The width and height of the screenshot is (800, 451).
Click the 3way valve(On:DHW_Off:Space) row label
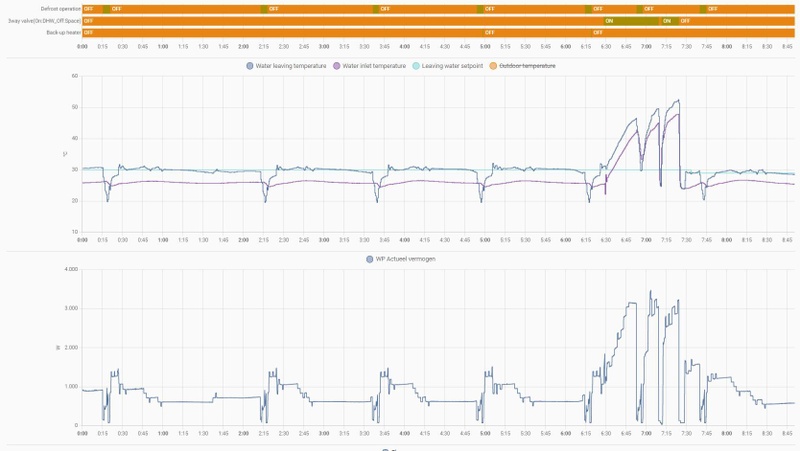(44, 21)
